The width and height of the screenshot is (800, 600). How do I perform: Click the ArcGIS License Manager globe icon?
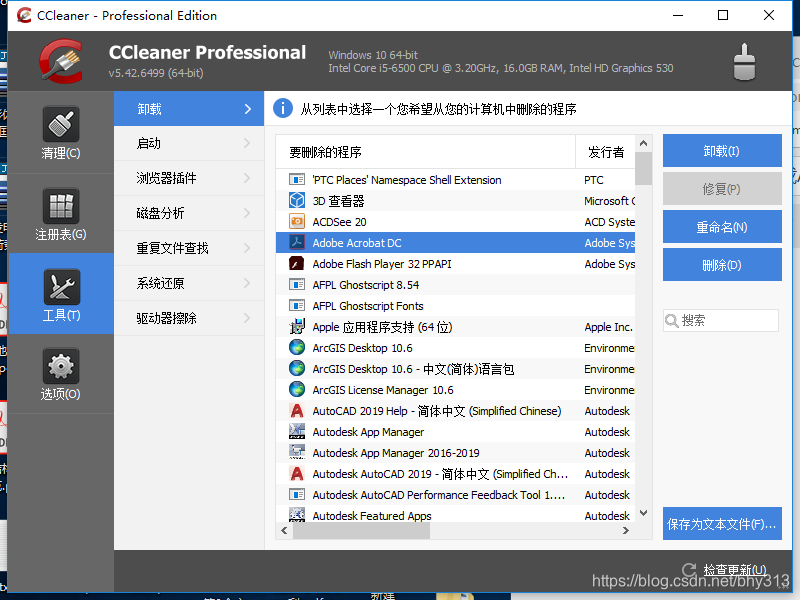tap(297, 389)
